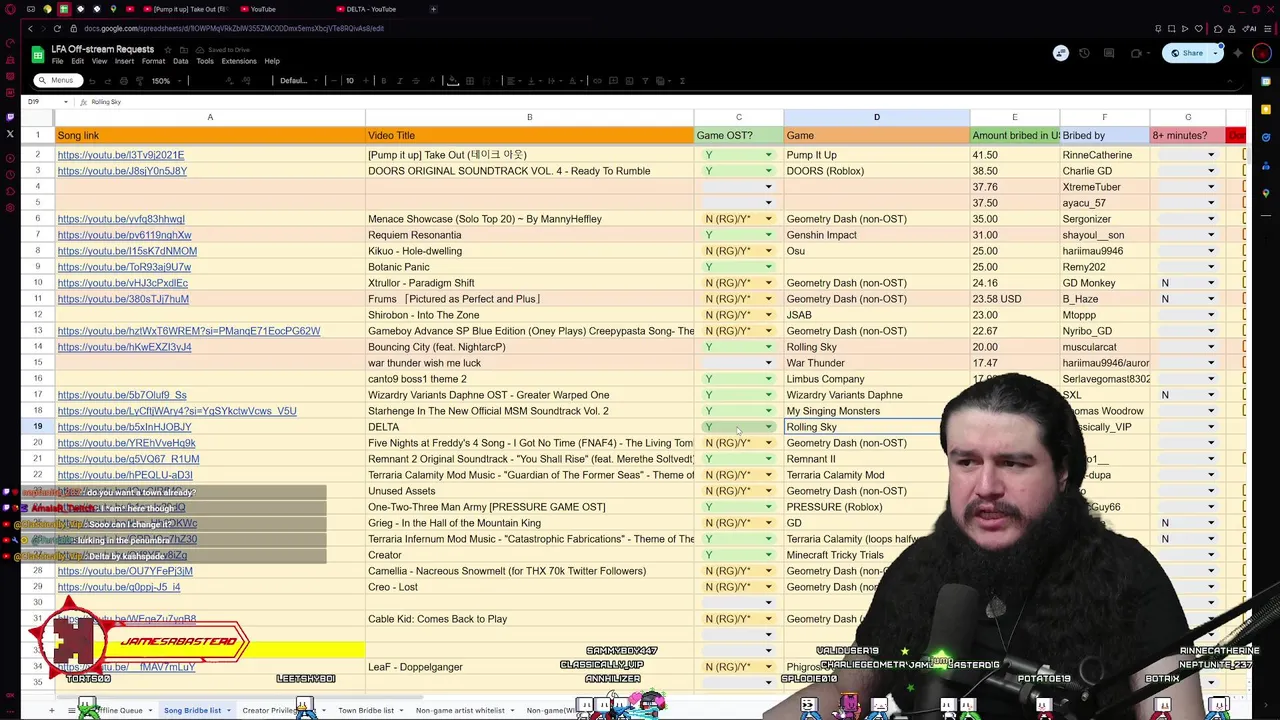The width and height of the screenshot is (1280, 720).
Task: Open the youtu.be/OU7YFePj3jM link
Action: pos(125,571)
